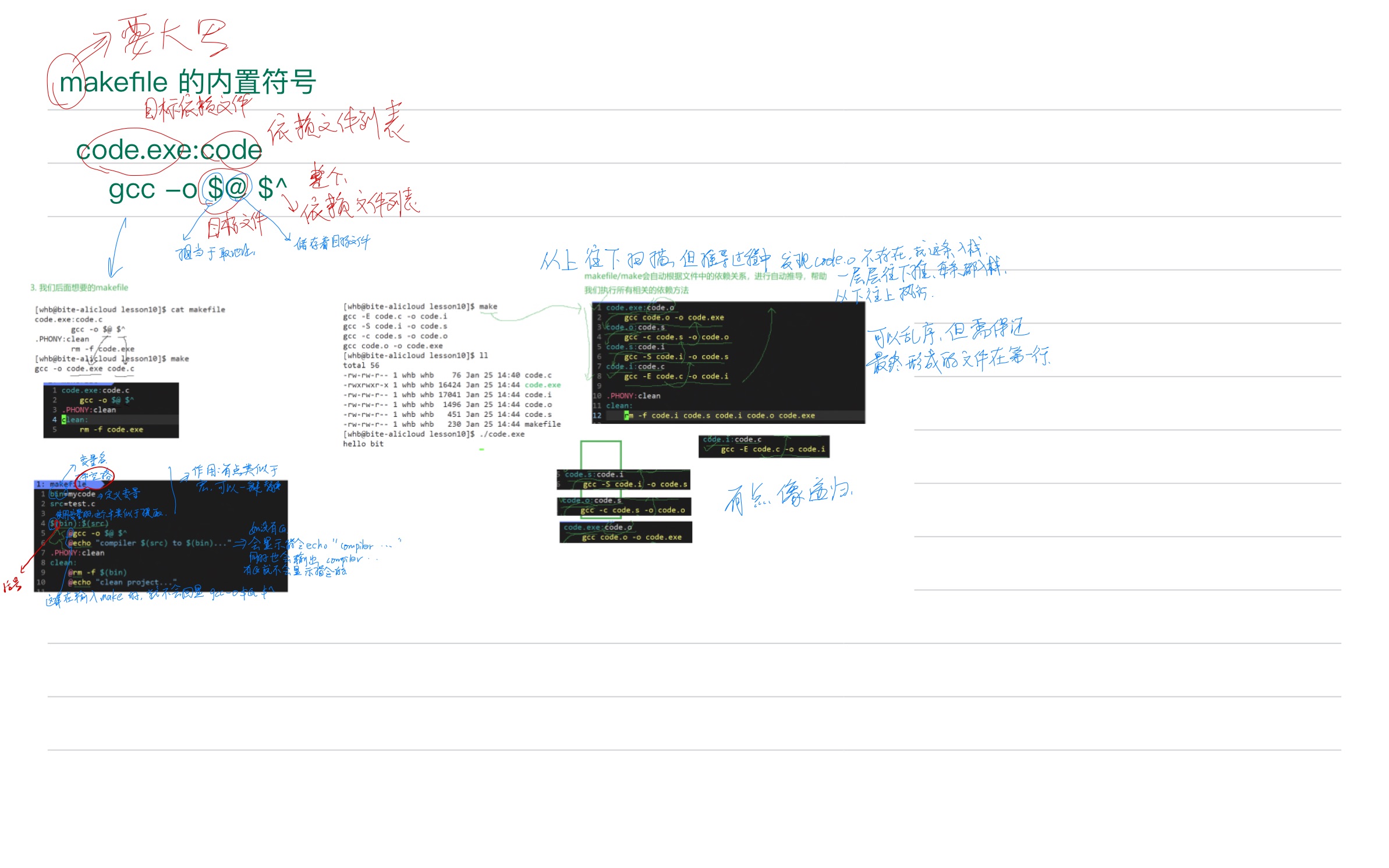
Task: Select the 'make' and 'll' terminal listing image
Action: point(451,375)
